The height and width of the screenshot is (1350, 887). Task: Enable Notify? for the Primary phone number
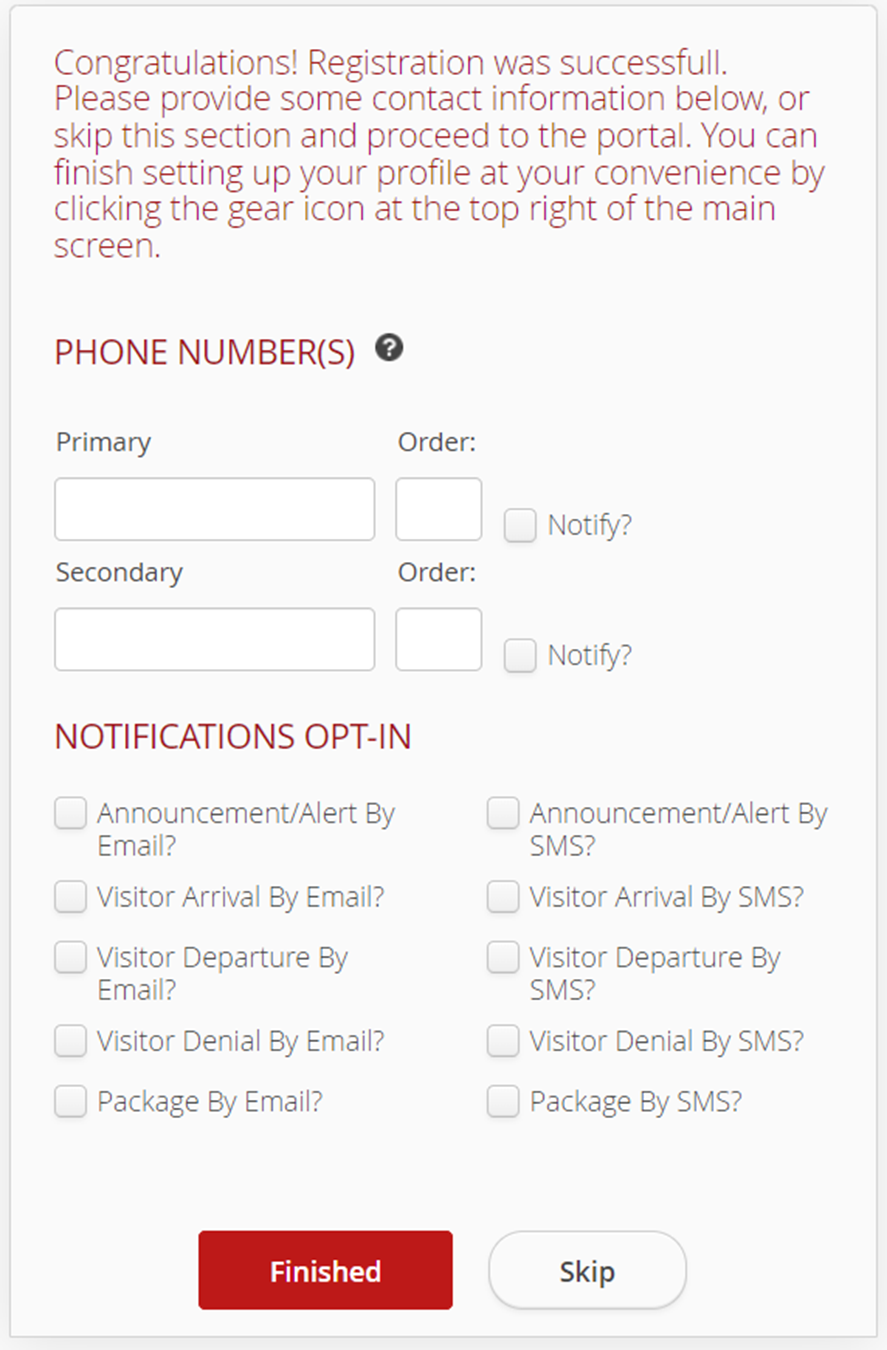(x=519, y=524)
